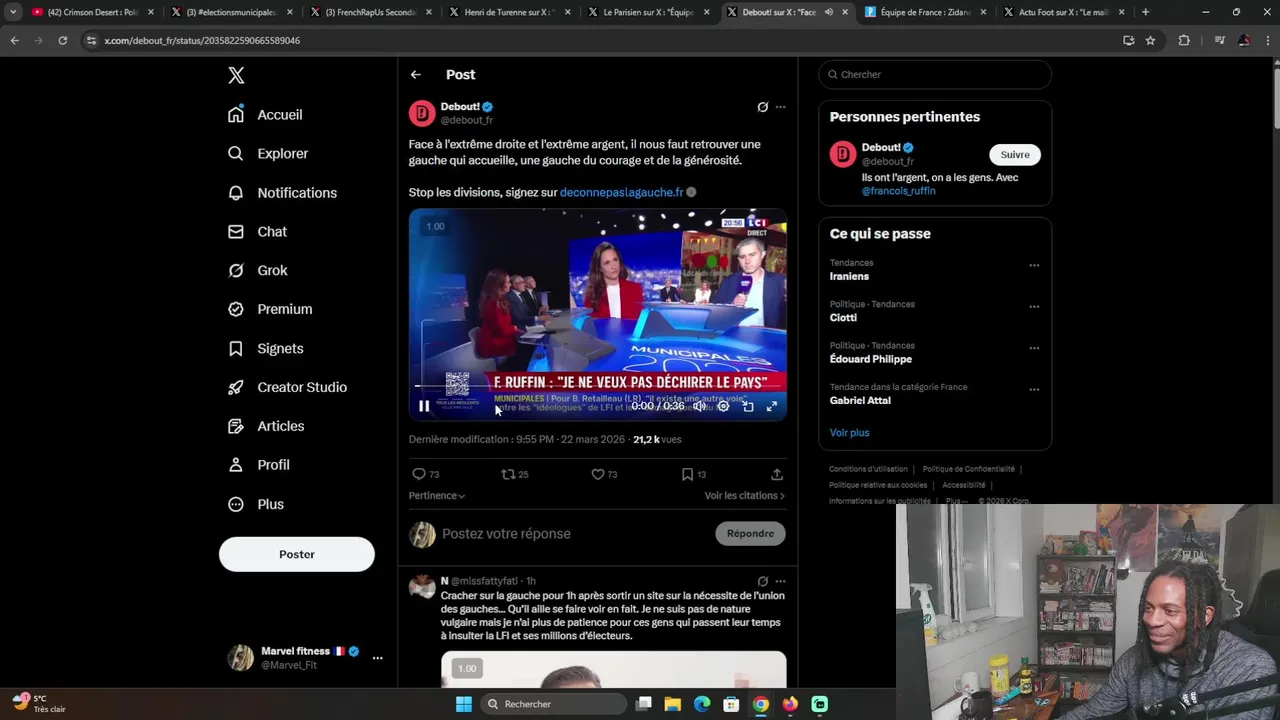The height and width of the screenshot is (720, 1280).
Task: Open Creator Studio in sidebar
Action: (287, 388)
